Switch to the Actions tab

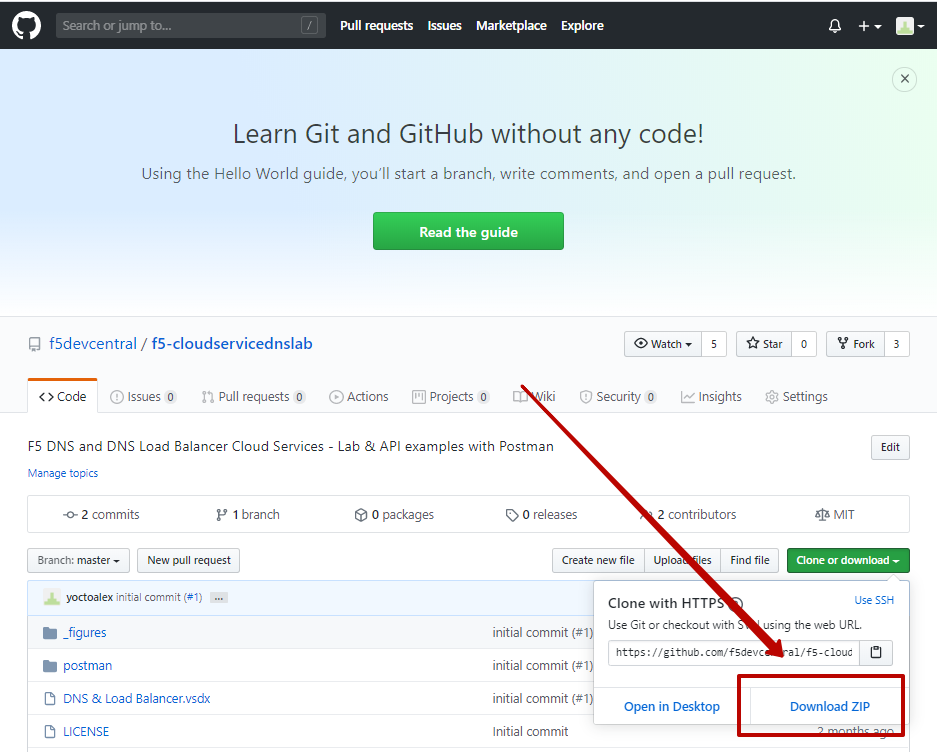pyautogui.click(x=359, y=396)
